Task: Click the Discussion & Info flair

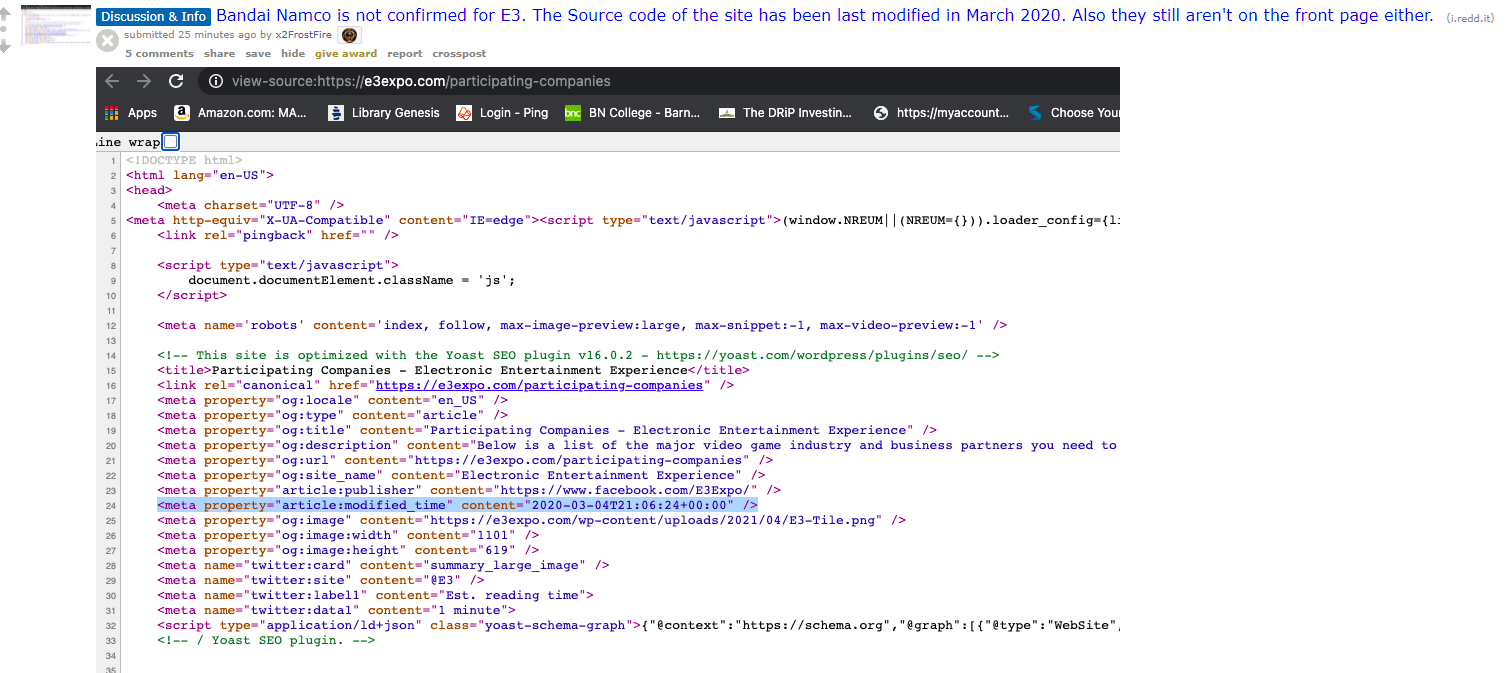Action: click(x=153, y=16)
